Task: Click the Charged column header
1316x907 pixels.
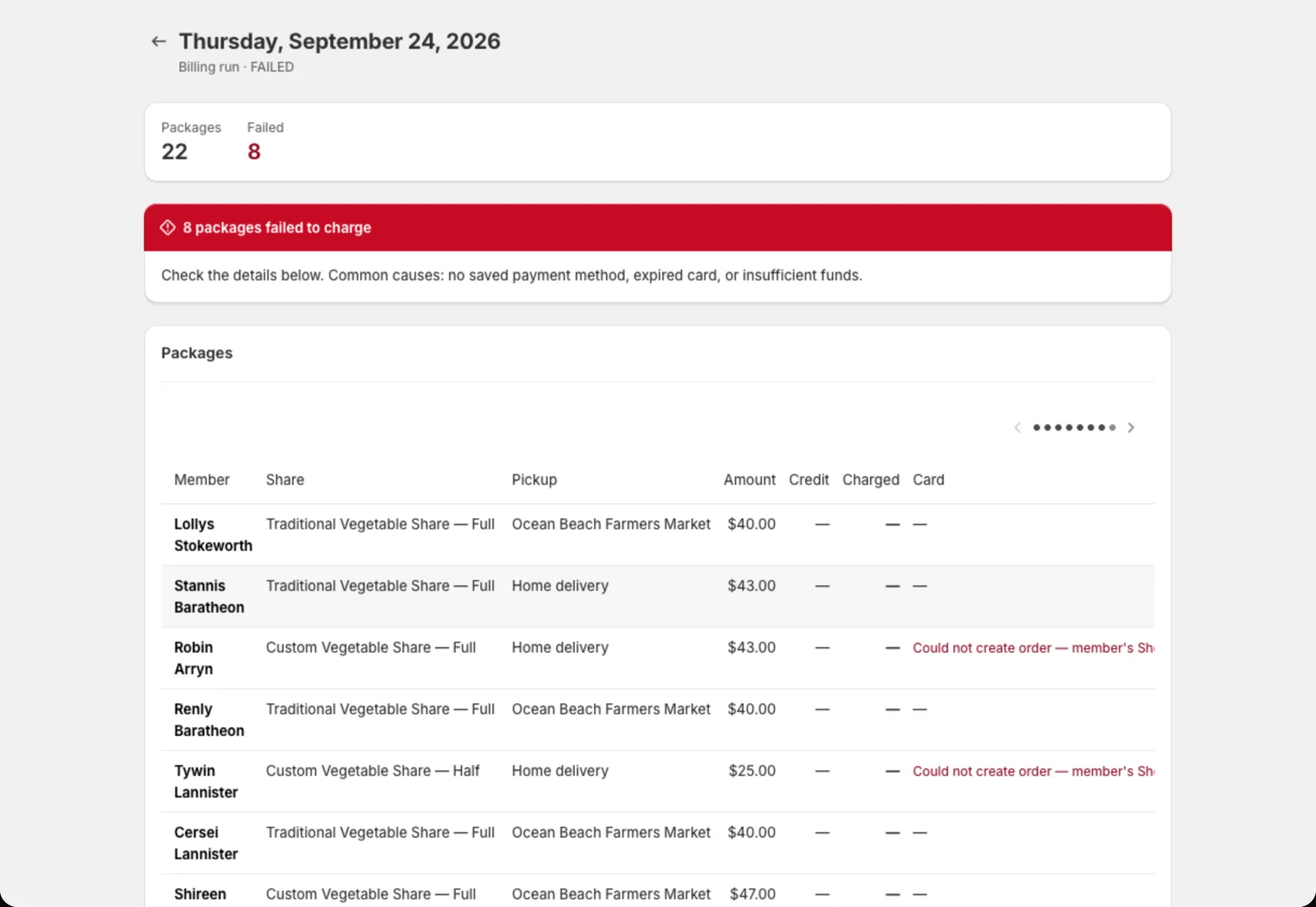Action: 870,479
